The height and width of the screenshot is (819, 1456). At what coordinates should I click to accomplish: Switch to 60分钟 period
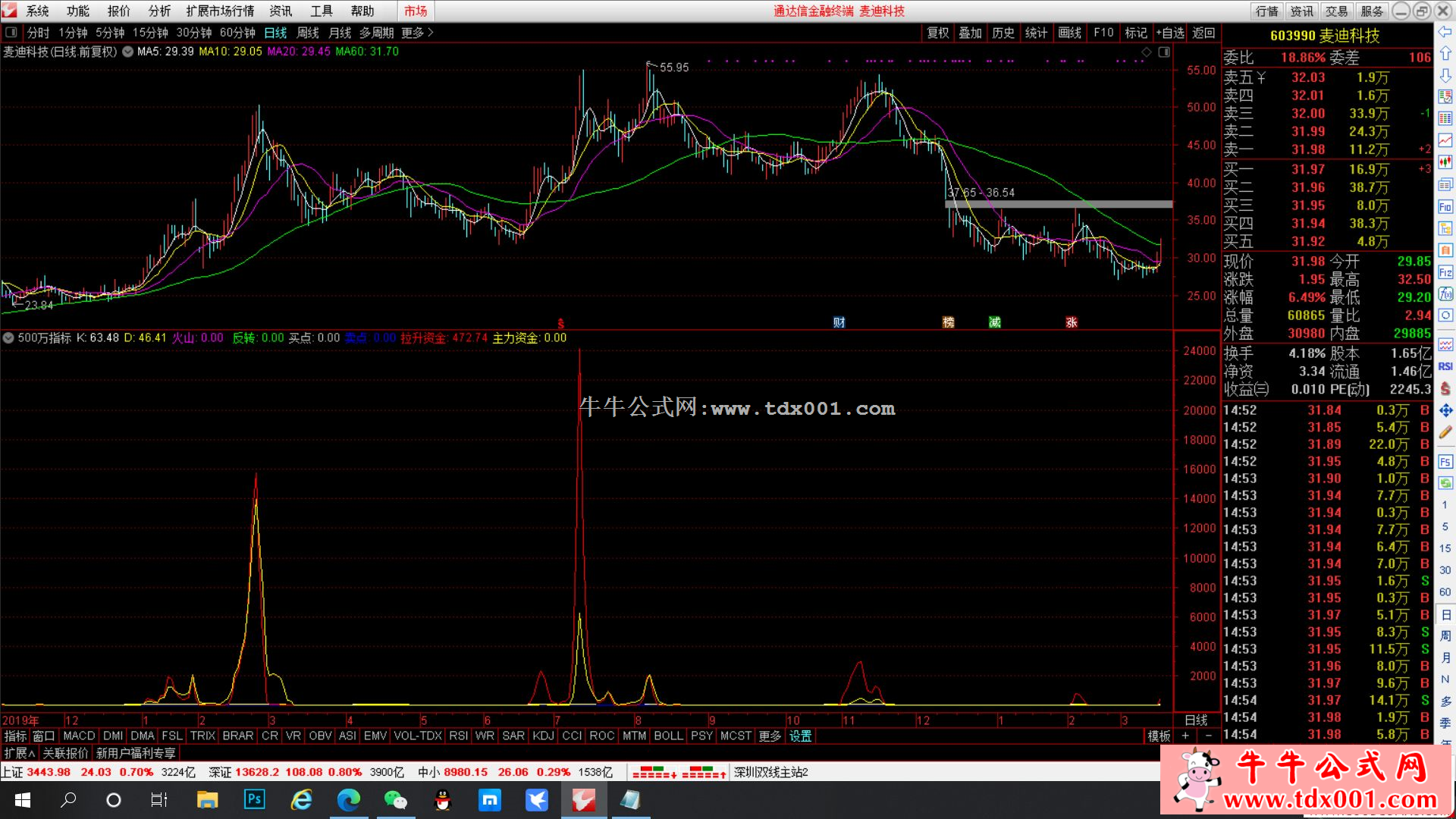(237, 33)
